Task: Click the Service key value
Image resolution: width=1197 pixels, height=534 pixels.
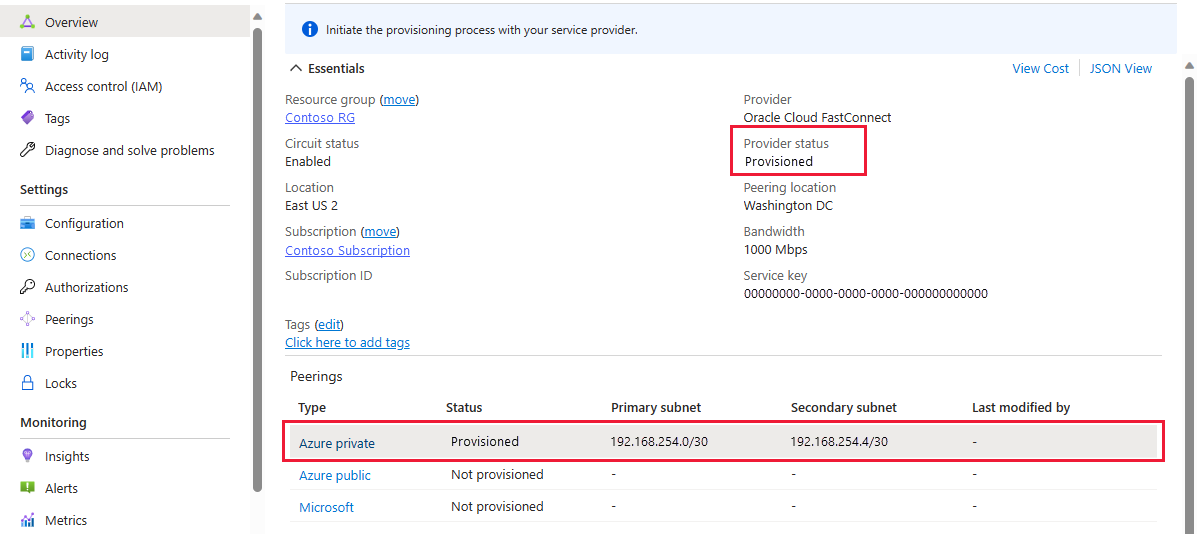Action: click(x=866, y=294)
